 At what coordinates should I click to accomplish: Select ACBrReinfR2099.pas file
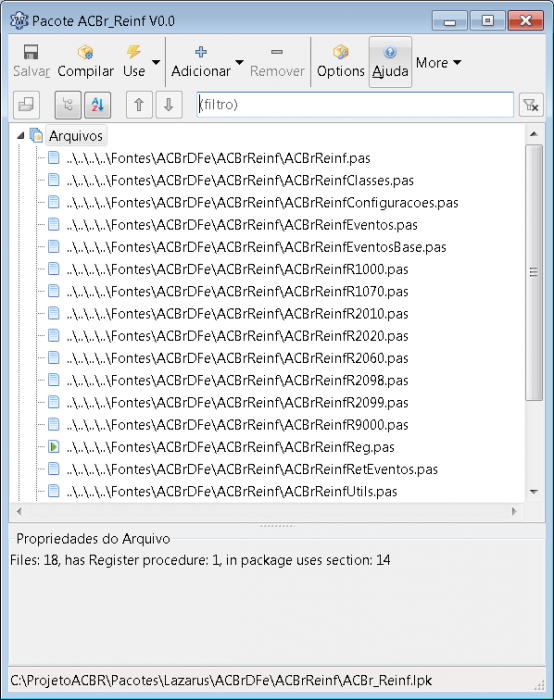coord(237,403)
